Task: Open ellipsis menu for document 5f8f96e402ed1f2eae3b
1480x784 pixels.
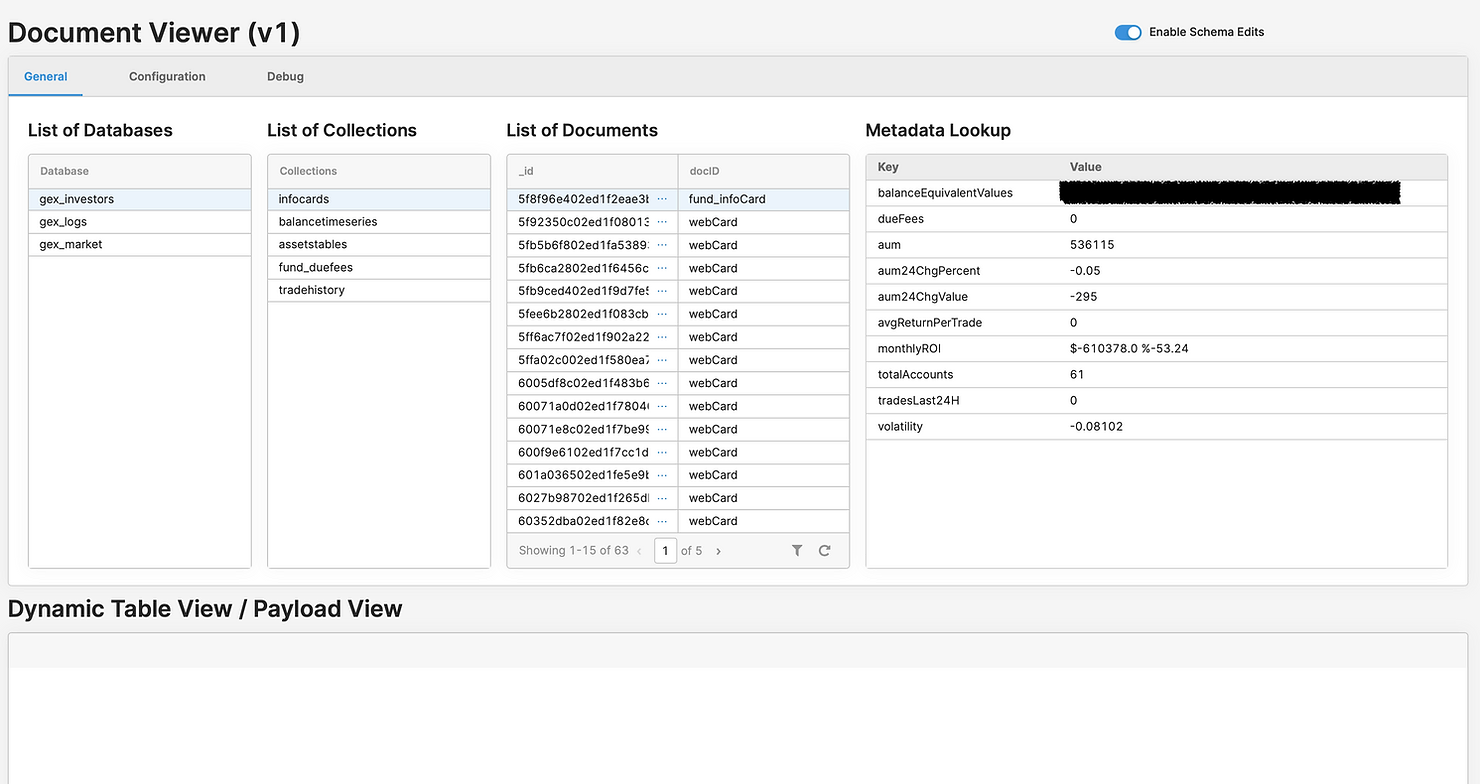Action: tap(663, 198)
